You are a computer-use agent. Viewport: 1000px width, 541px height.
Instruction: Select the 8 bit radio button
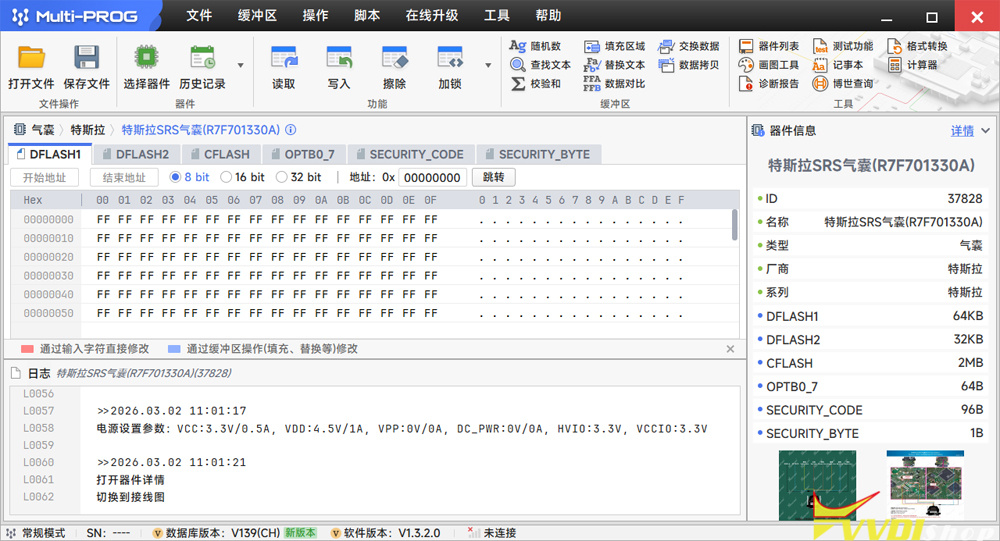[176, 177]
